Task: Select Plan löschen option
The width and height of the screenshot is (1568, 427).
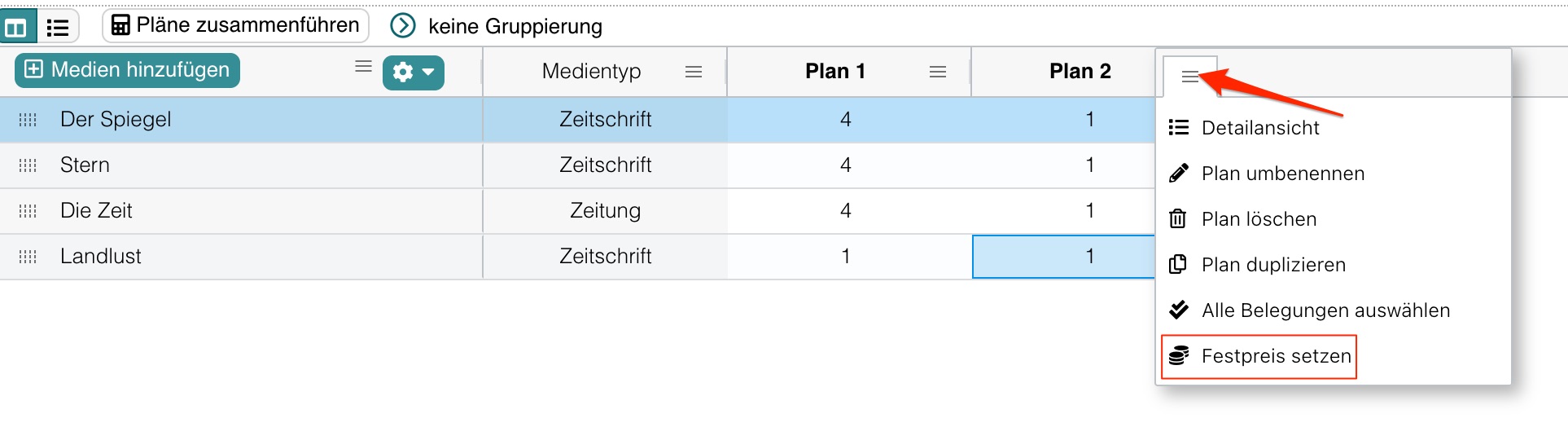Action: click(x=1246, y=219)
